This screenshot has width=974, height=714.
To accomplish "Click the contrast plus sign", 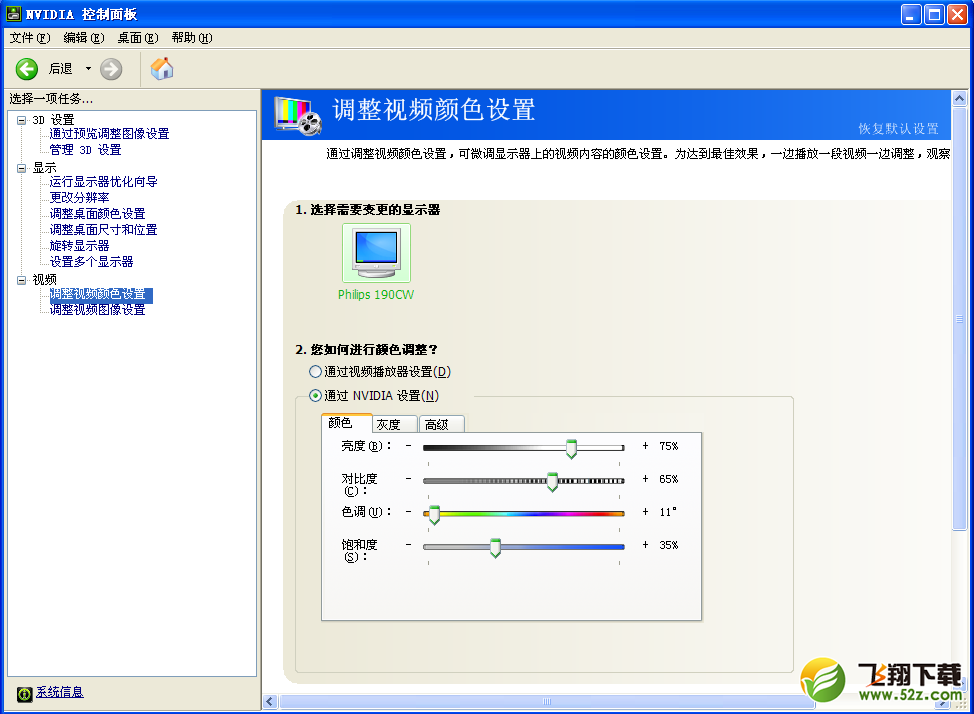I will click(645, 478).
